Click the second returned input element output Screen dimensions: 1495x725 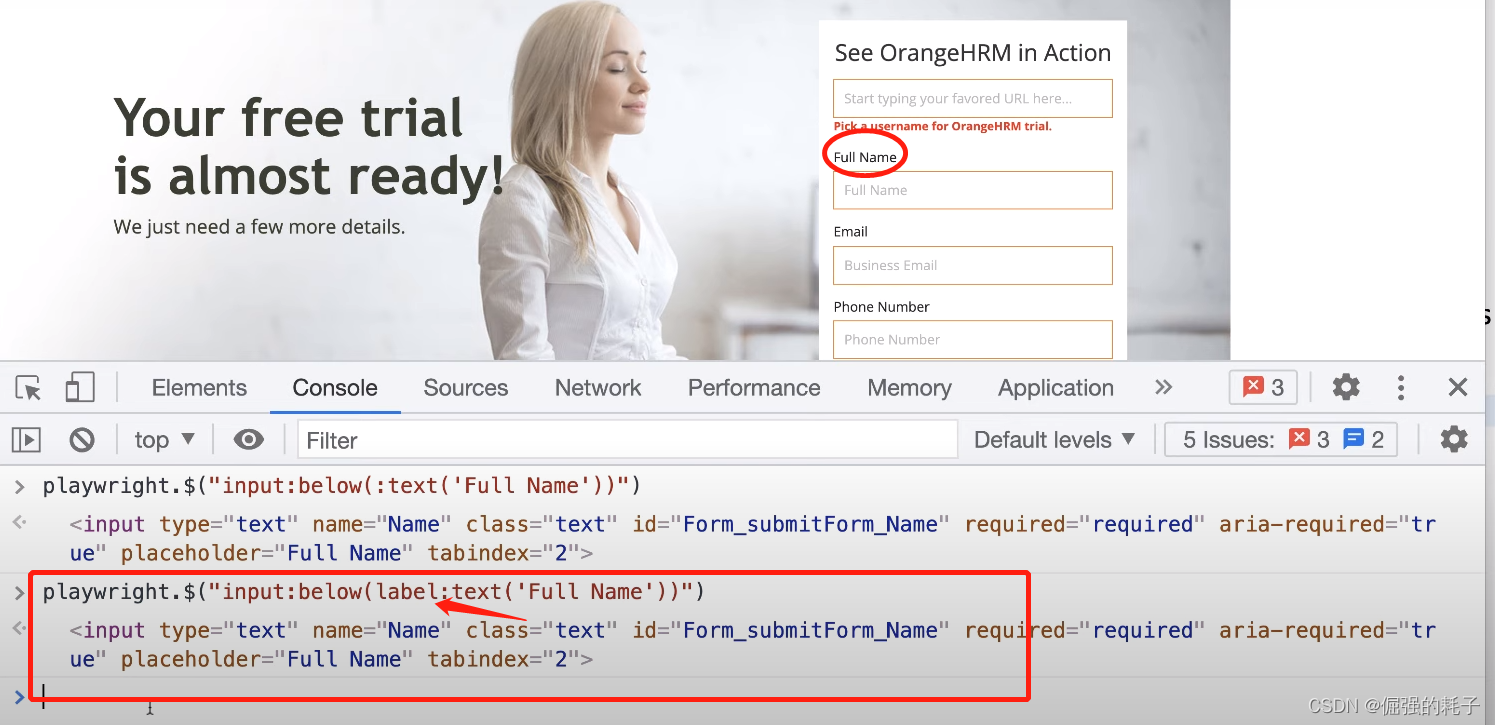(x=753, y=644)
